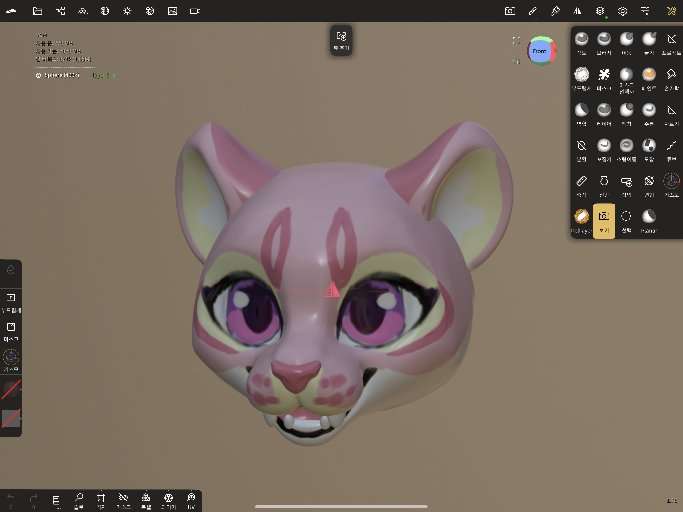
Task: Click the screenshot icon in right top bar
Action: click(510, 11)
